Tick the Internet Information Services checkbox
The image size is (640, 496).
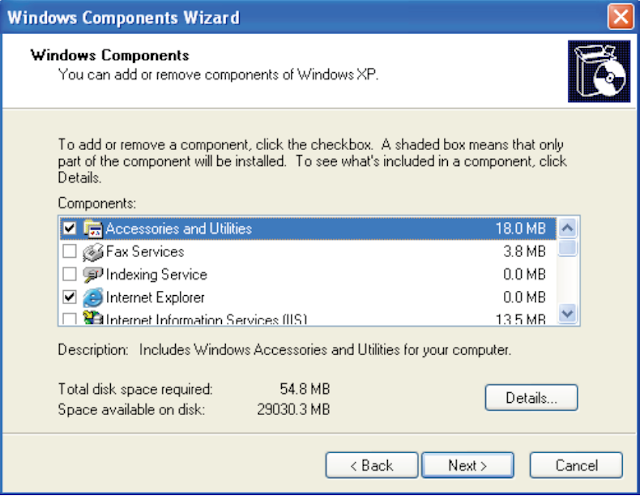[x=69, y=319]
